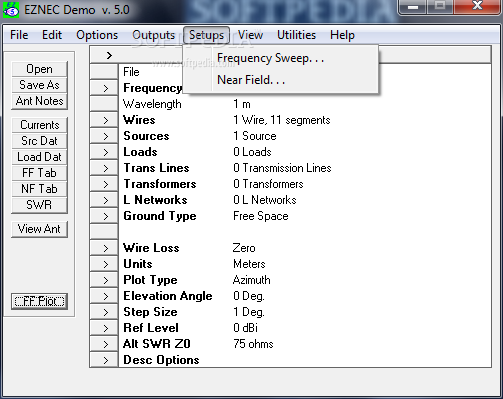Click the Save As button
This screenshot has width=503, height=399.
pos(39,85)
